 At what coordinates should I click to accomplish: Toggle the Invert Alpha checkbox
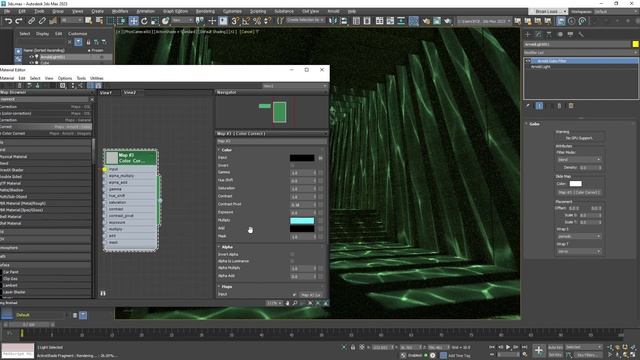292,254
